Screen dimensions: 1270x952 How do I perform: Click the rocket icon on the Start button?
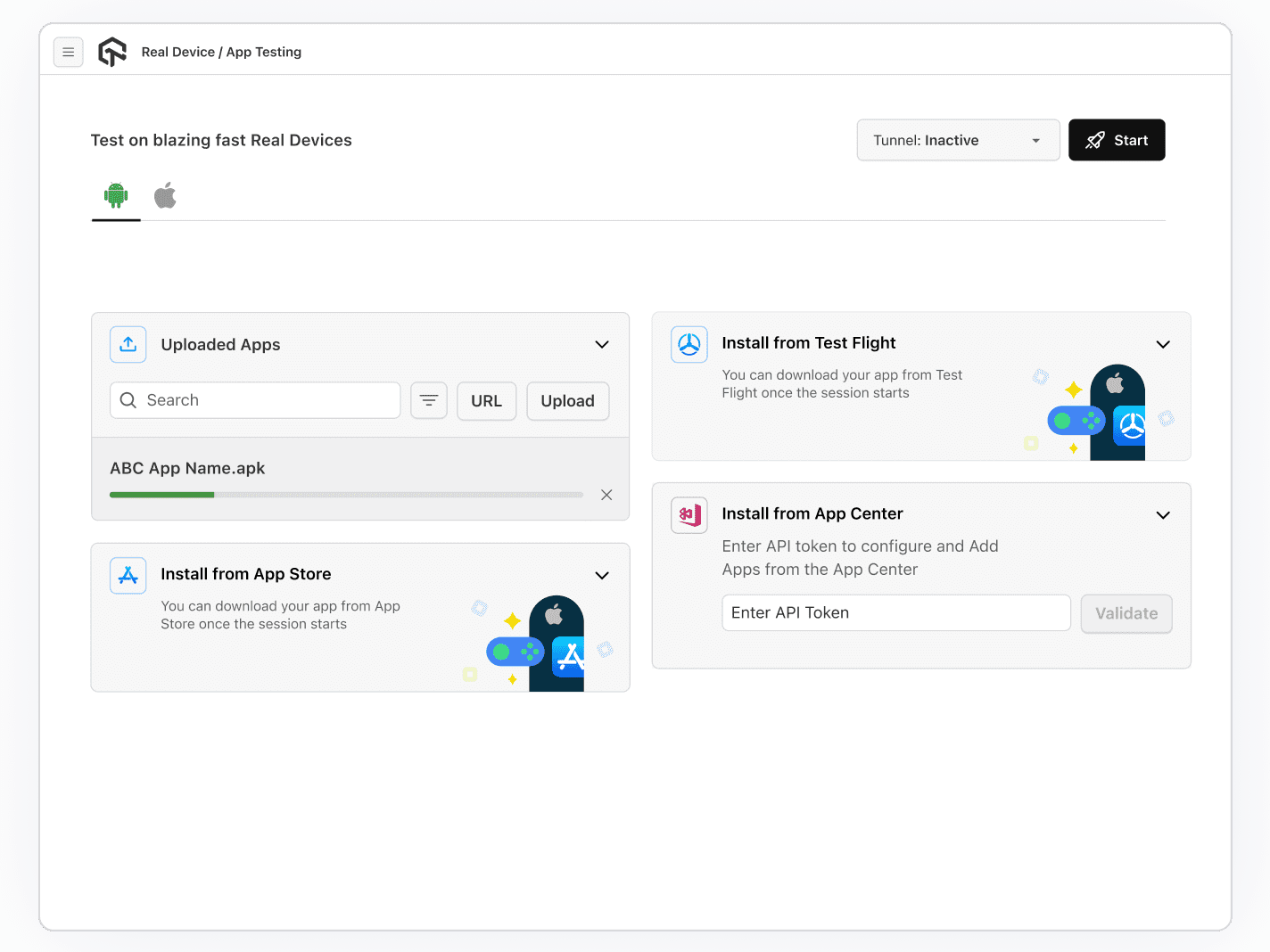click(x=1094, y=140)
